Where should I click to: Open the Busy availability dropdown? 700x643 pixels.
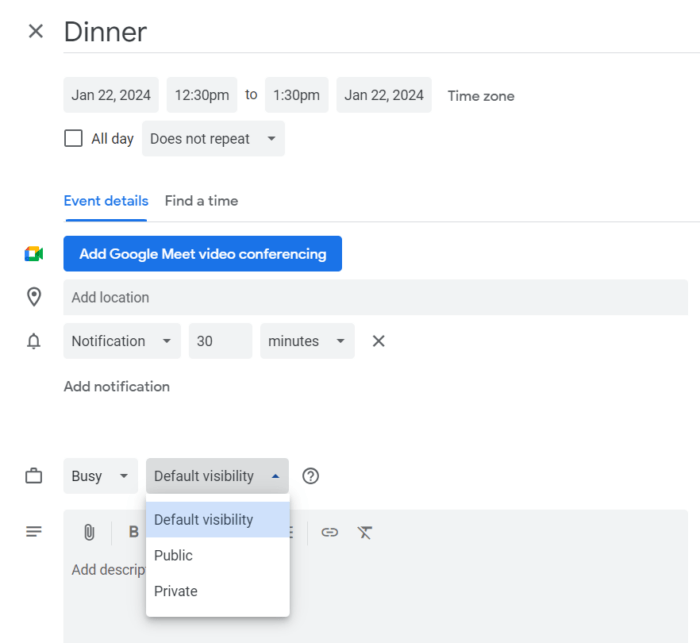(x=101, y=476)
